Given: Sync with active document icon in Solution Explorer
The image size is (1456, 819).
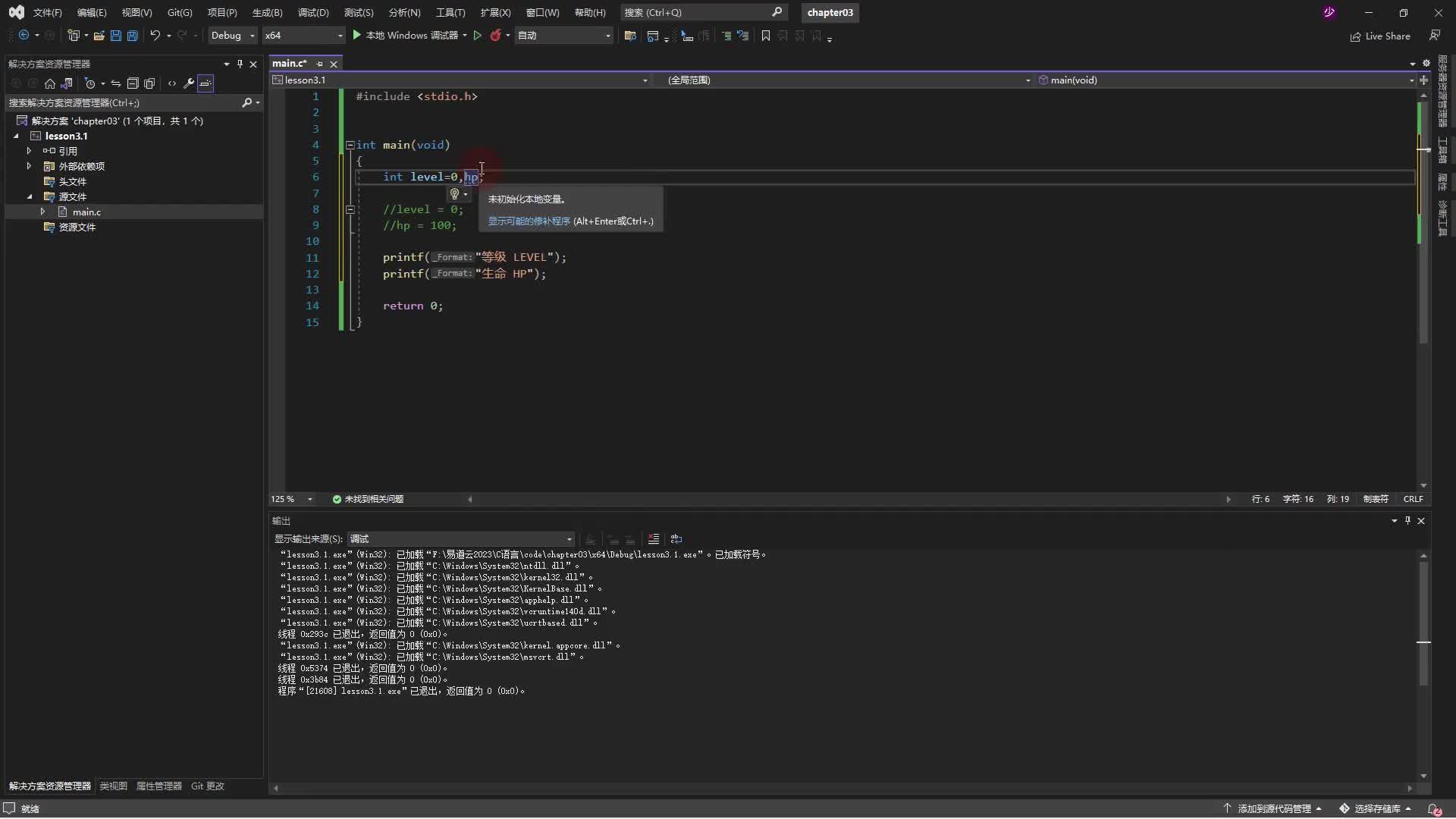Looking at the screenshot, I should [x=116, y=83].
